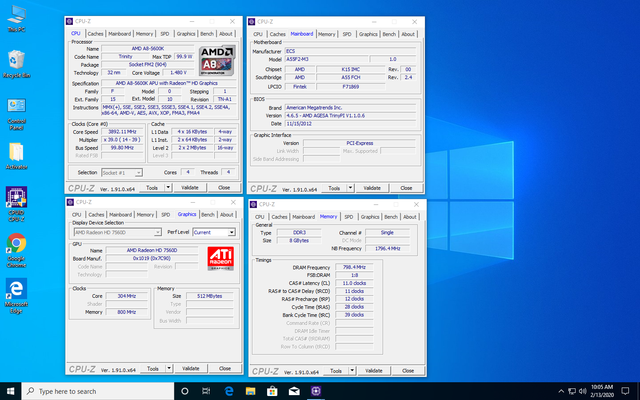Image resolution: width=640 pixels, height=400 pixels.
Task: Open Tools dropdown arrow in Graphics window
Action: [169, 368]
